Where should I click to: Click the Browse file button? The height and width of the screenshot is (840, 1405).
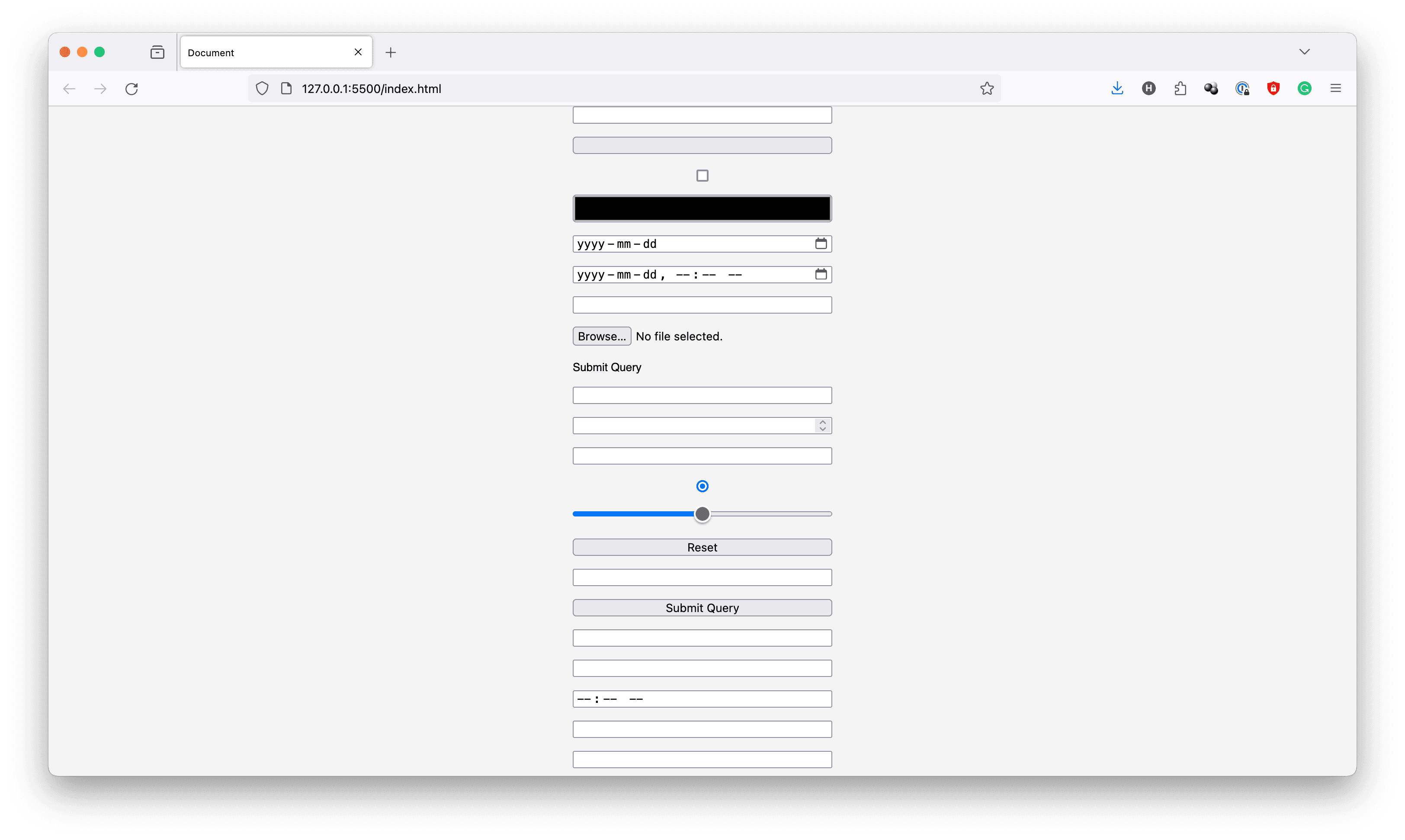click(601, 336)
